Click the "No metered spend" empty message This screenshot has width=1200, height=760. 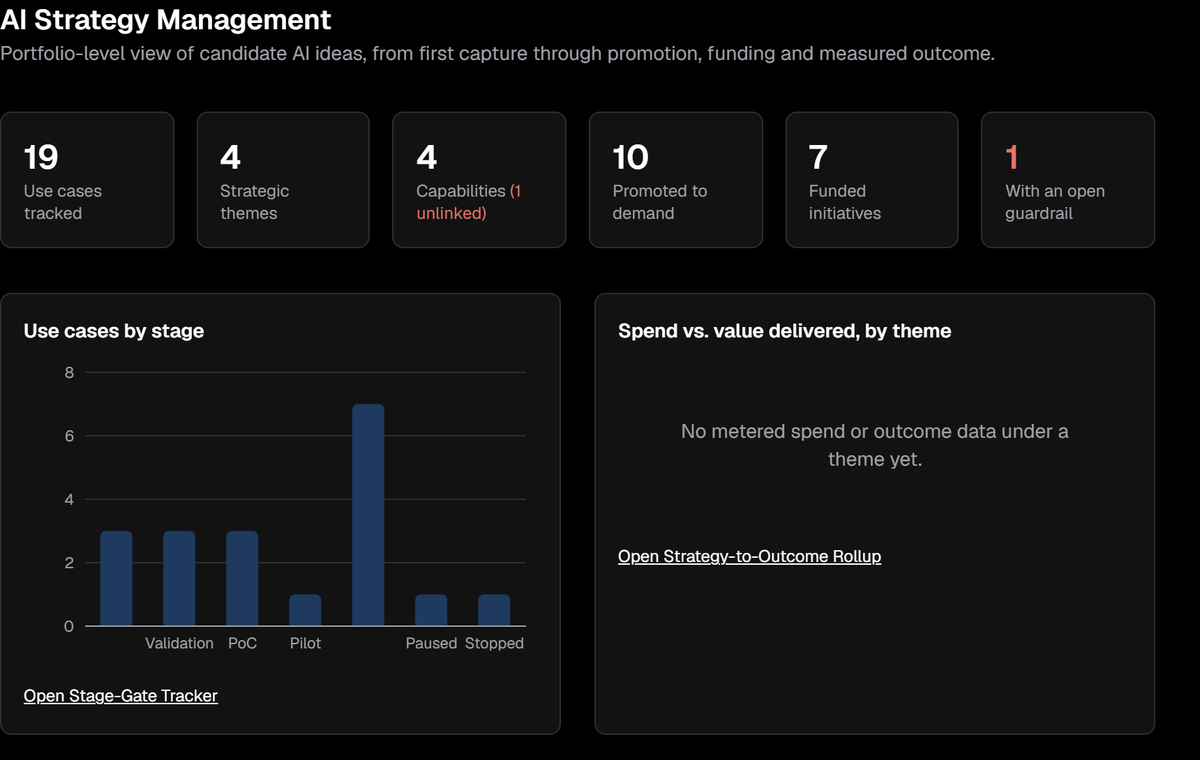[875, 446]
